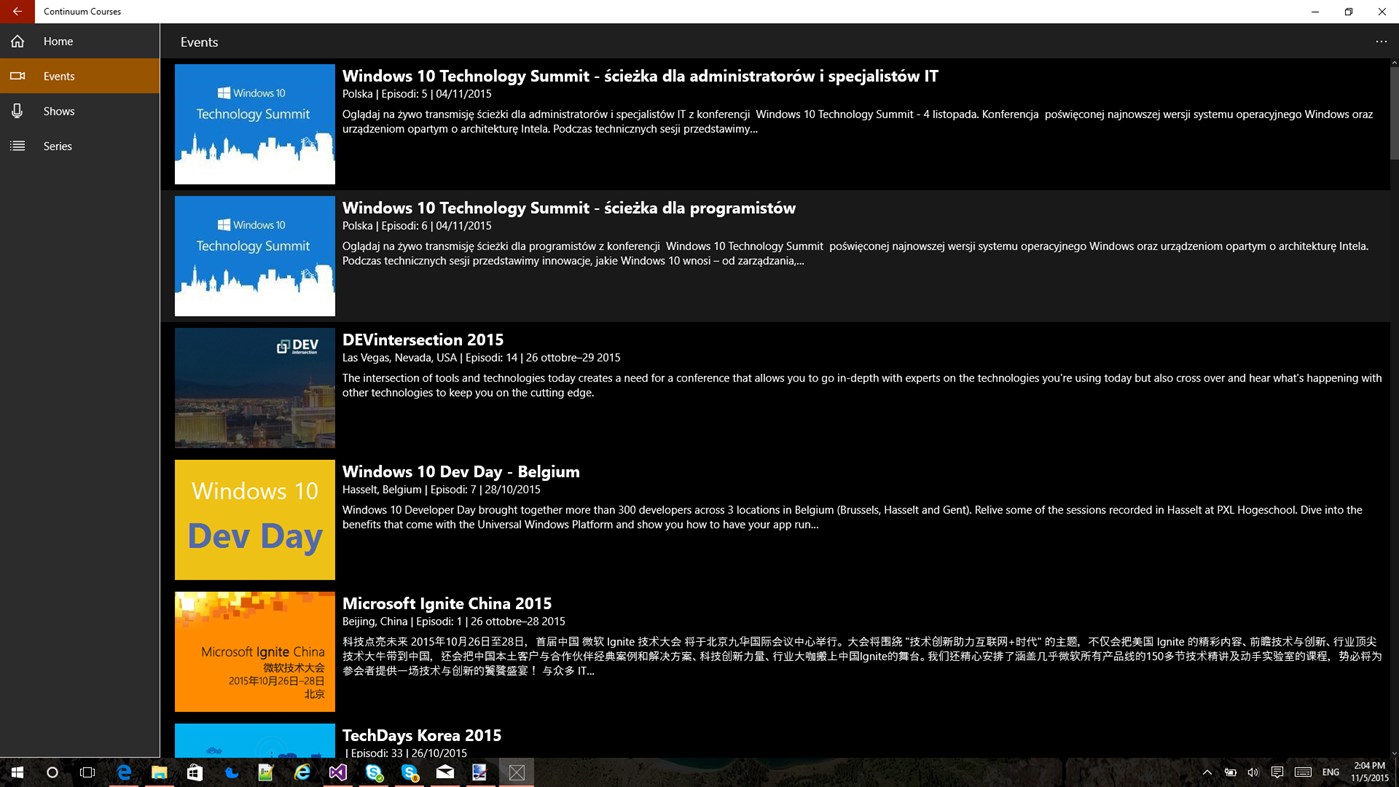1399x787 pixels.
Task: Open the touch keyboard from tray
Action: click(x=1303, y=772)
